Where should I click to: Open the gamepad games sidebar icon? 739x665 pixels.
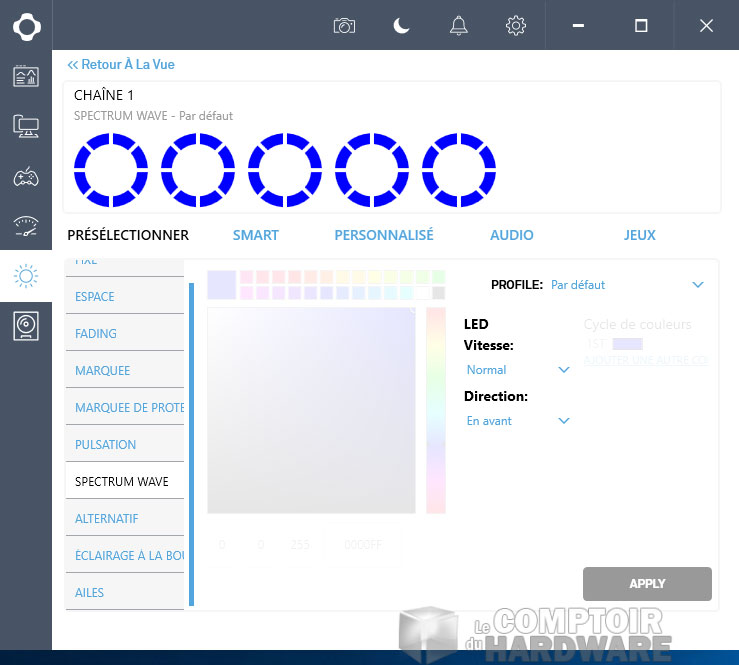click(26, 177)
